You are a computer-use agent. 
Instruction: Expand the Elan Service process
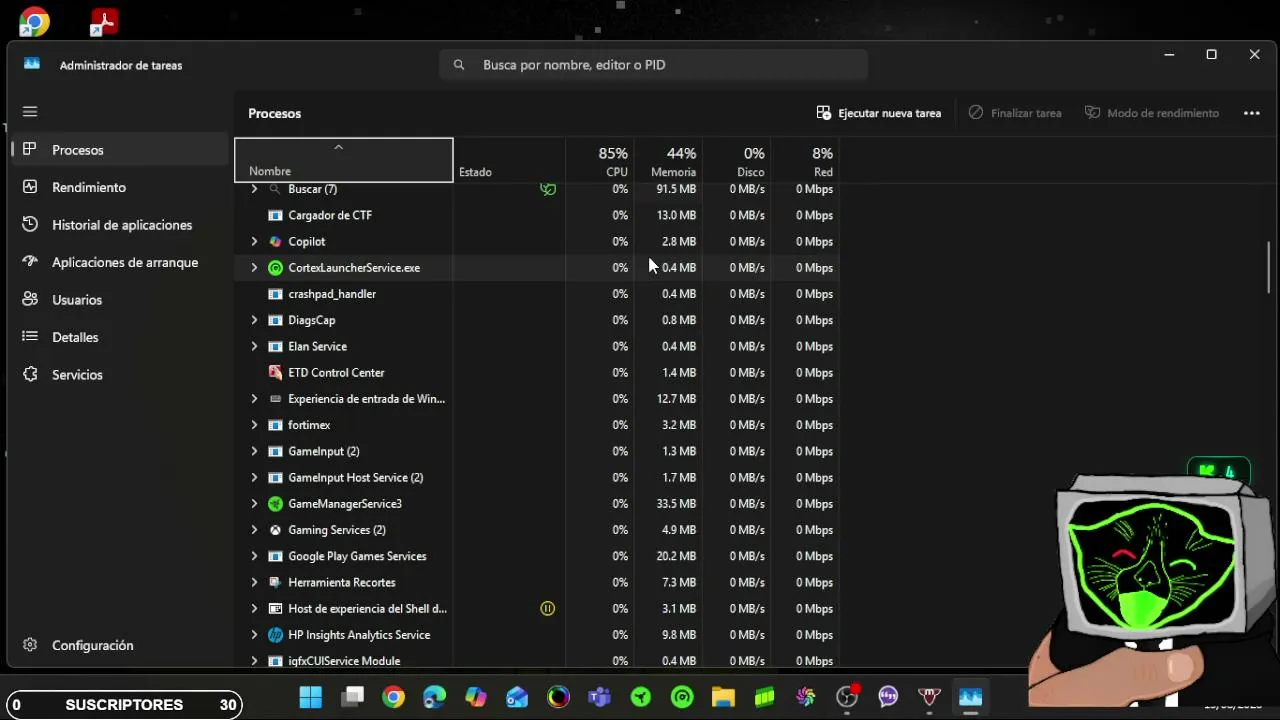[x=254, y=347]
